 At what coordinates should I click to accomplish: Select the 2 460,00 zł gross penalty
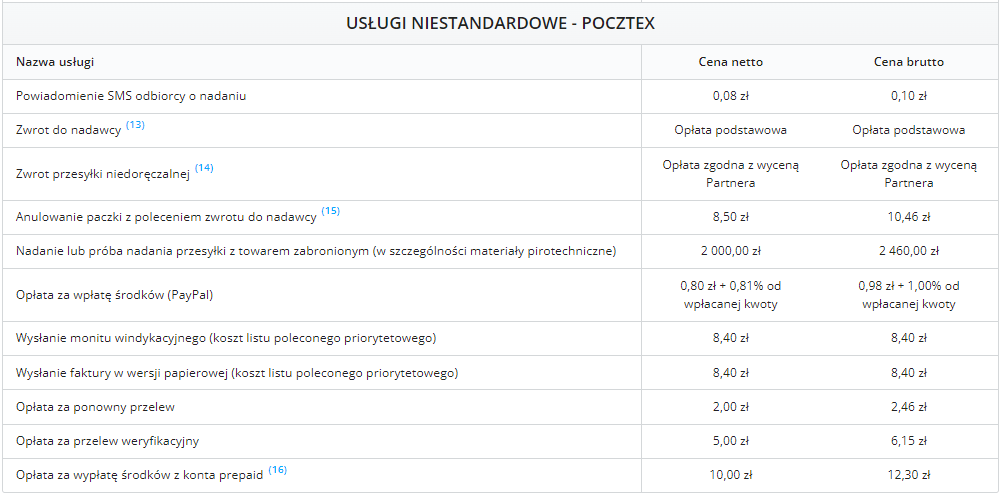pyautogui.click(x=908, y=251)
